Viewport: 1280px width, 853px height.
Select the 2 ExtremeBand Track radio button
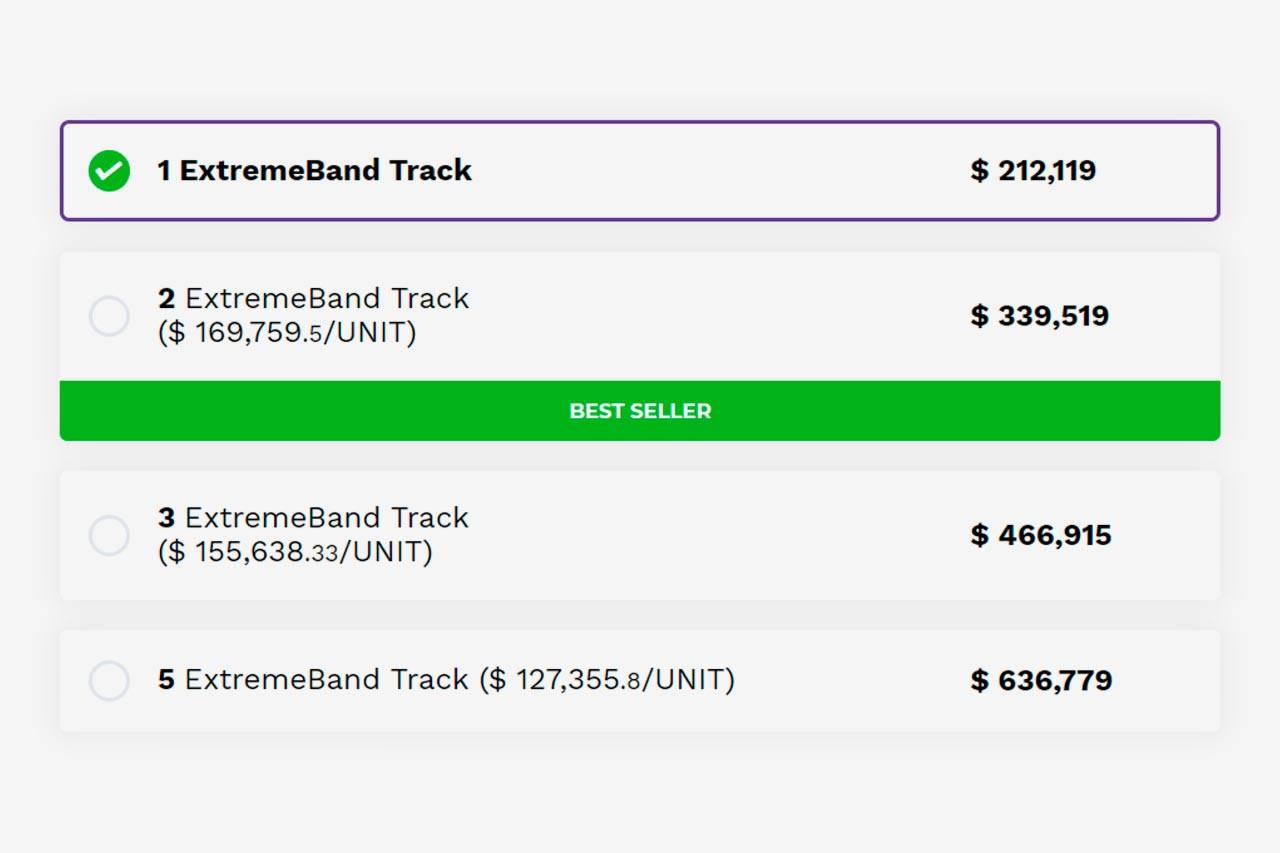pyautogui.click(x=109, y=316)
